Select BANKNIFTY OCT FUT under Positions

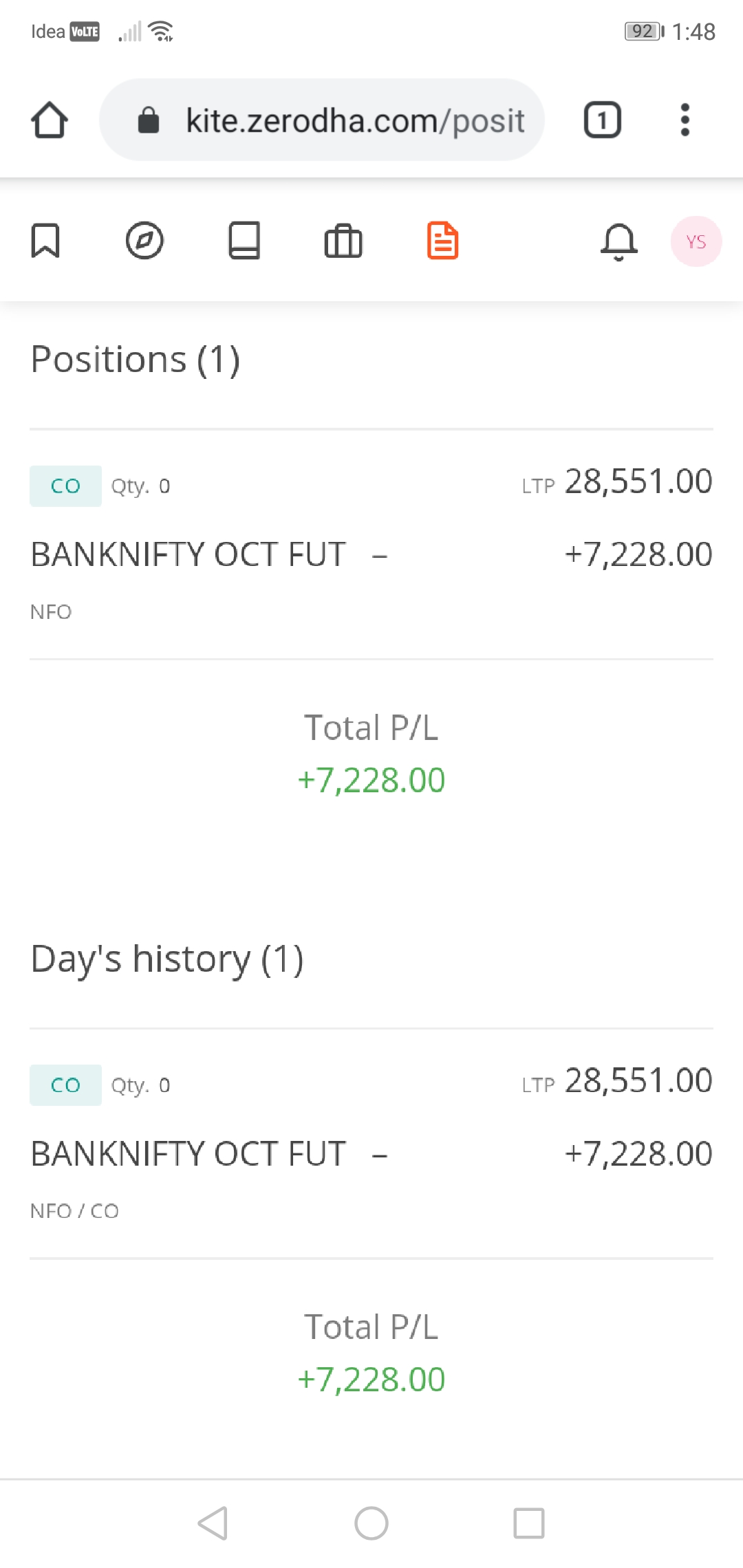pos(189,554)
